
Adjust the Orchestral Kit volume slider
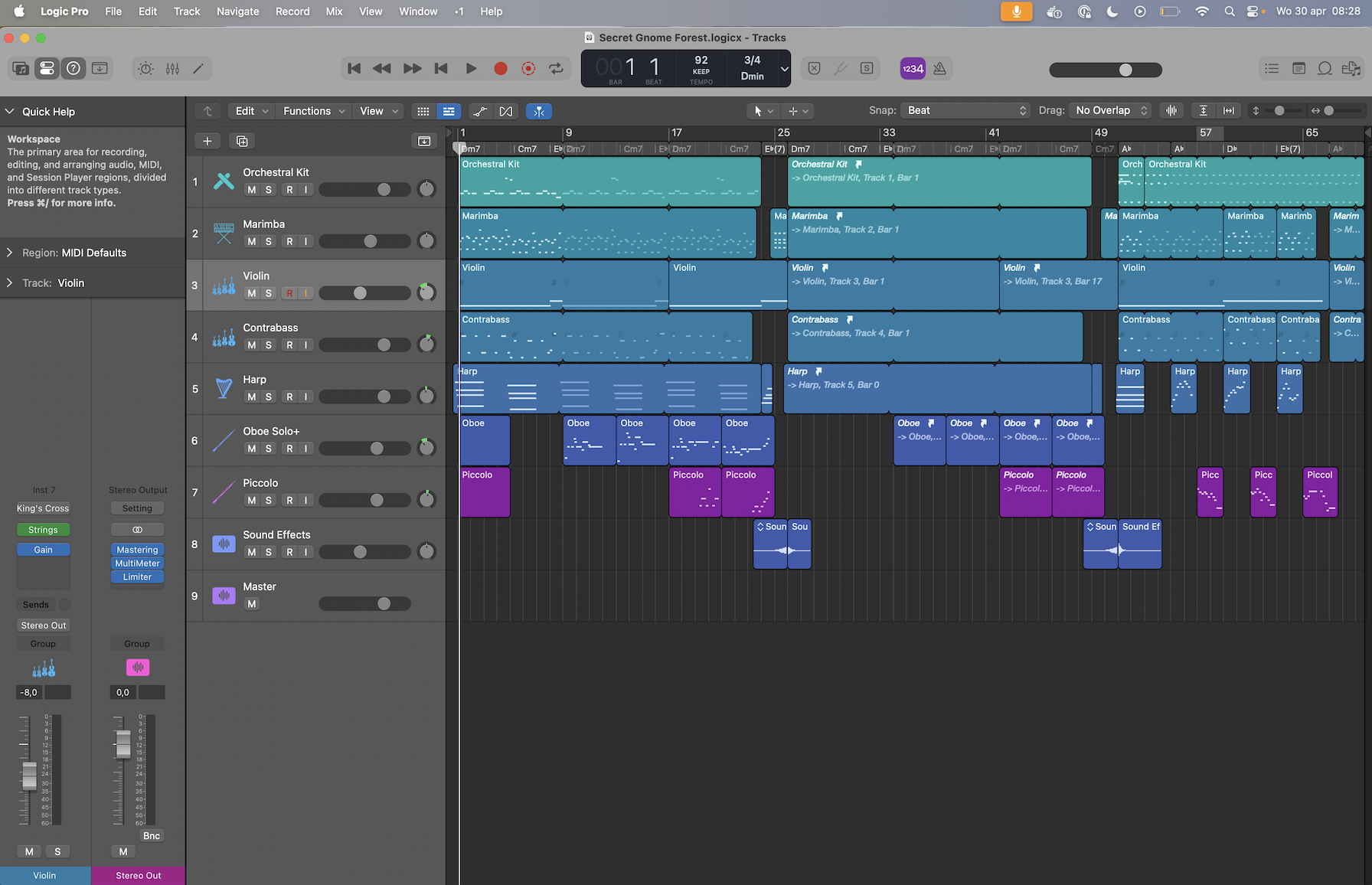pyautogui.click(x=384, y=190)
